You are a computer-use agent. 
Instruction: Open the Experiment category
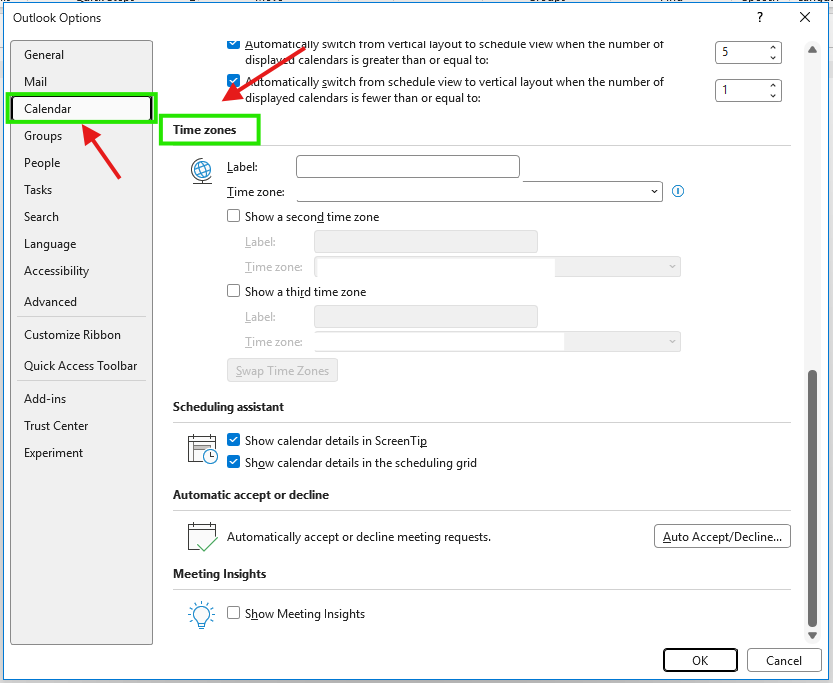tap(81, 453)
